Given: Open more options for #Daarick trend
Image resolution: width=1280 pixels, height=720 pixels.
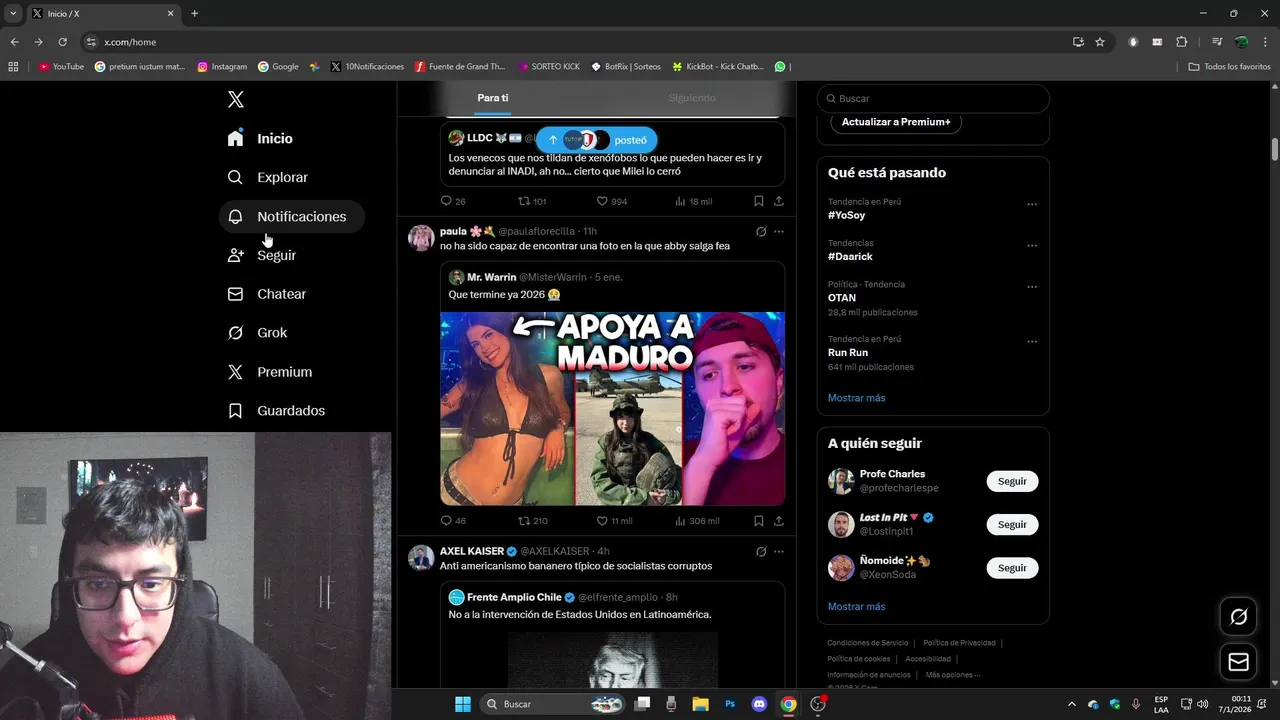Looking at the screenshot, I should point(1032,245).
